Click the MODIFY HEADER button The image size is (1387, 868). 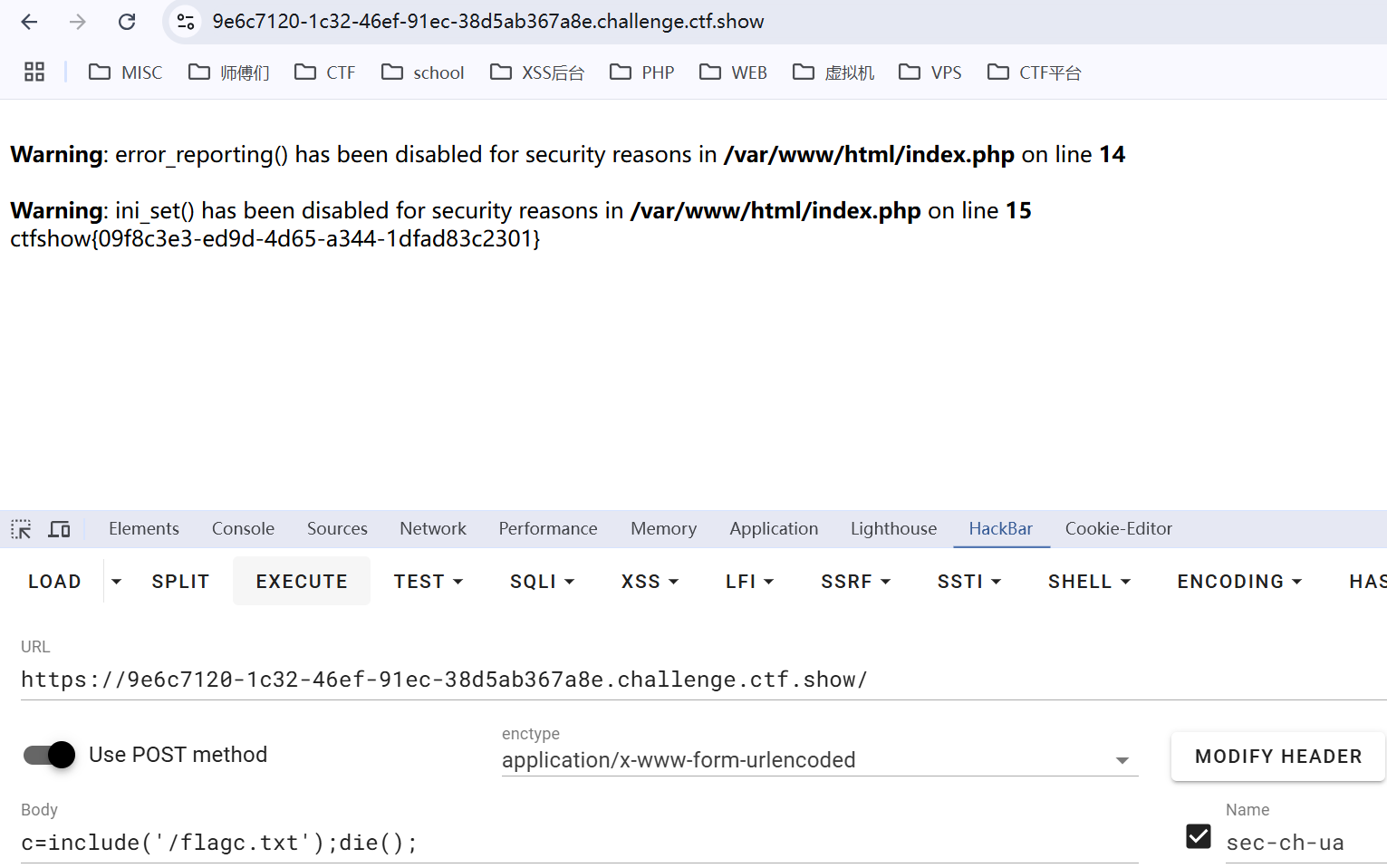click(x=1277, y=757)
